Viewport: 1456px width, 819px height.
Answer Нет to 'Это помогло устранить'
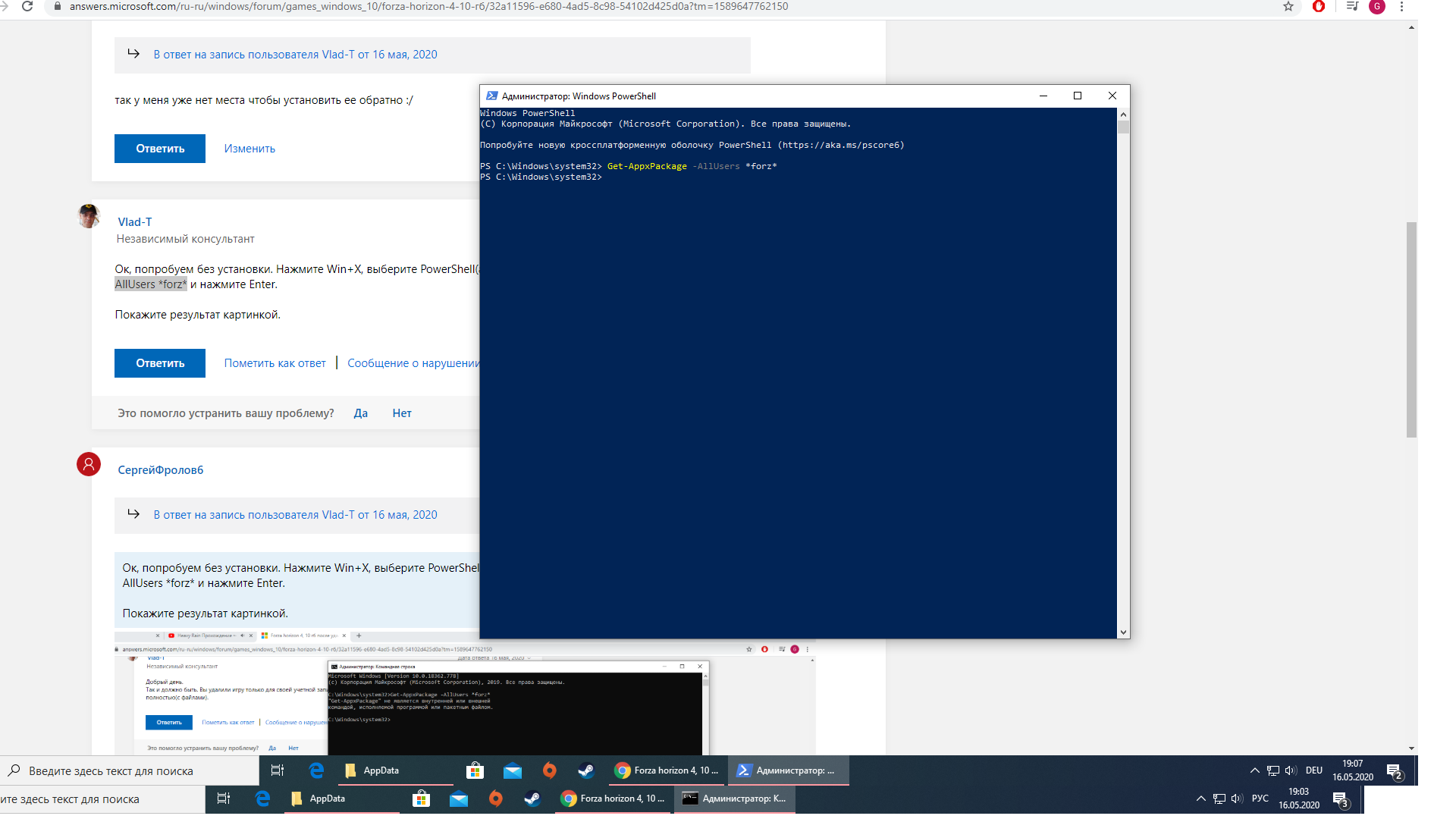(x=402, y=413)
